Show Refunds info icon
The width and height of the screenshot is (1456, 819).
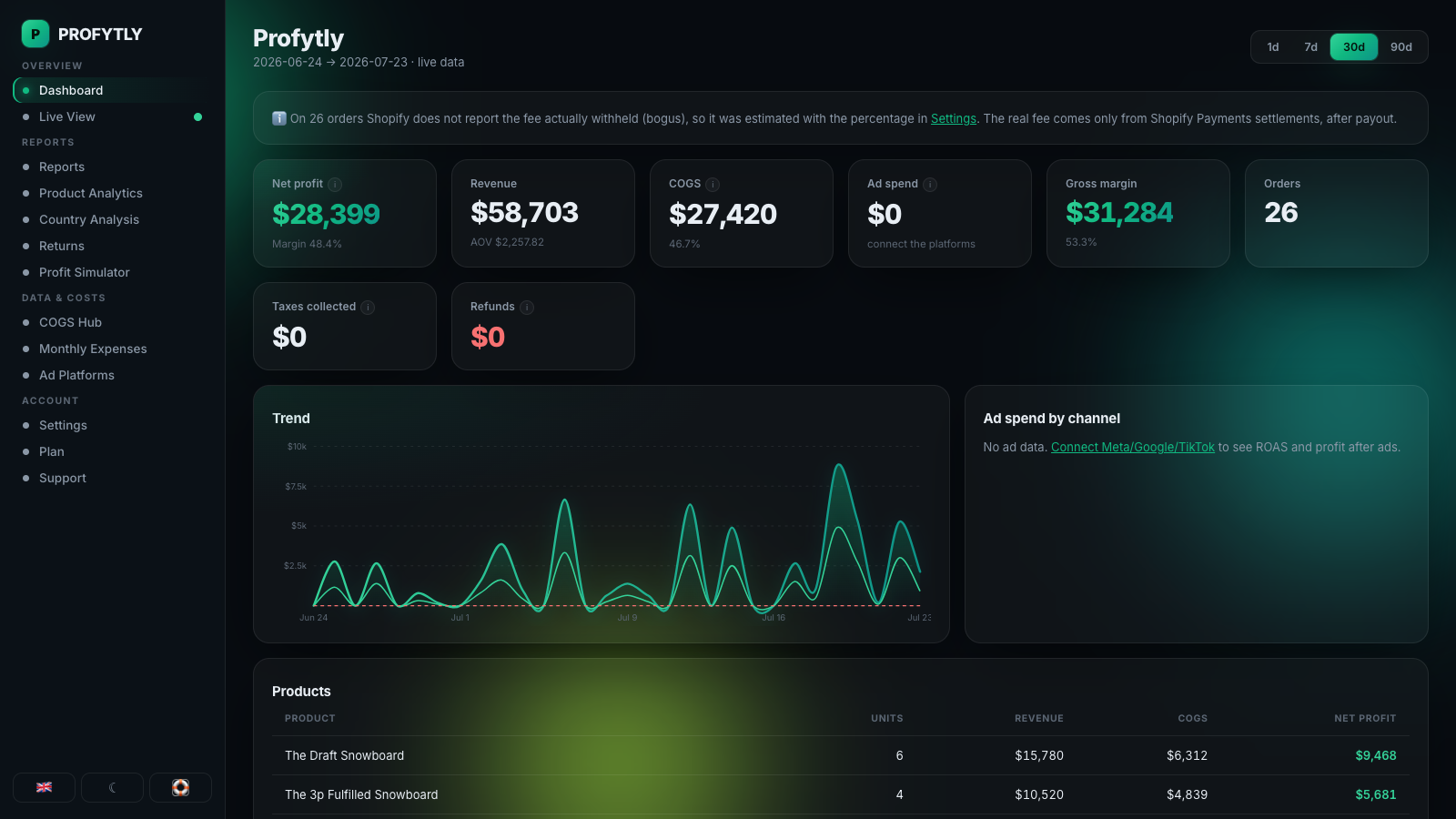click(527, 308)
